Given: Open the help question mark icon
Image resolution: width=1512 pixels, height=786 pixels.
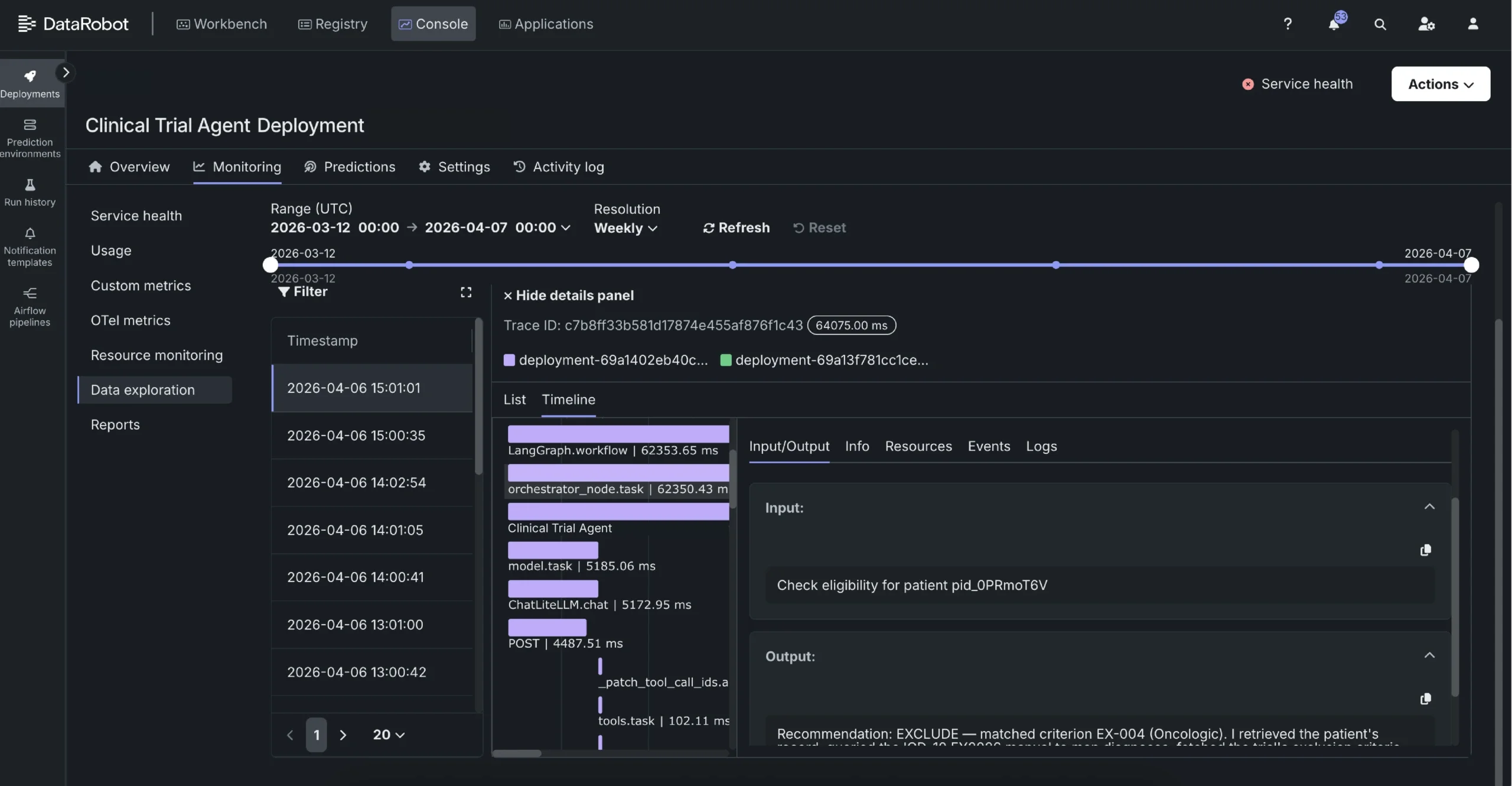Looking at the screenshot, I should [x=1288, y=24].
